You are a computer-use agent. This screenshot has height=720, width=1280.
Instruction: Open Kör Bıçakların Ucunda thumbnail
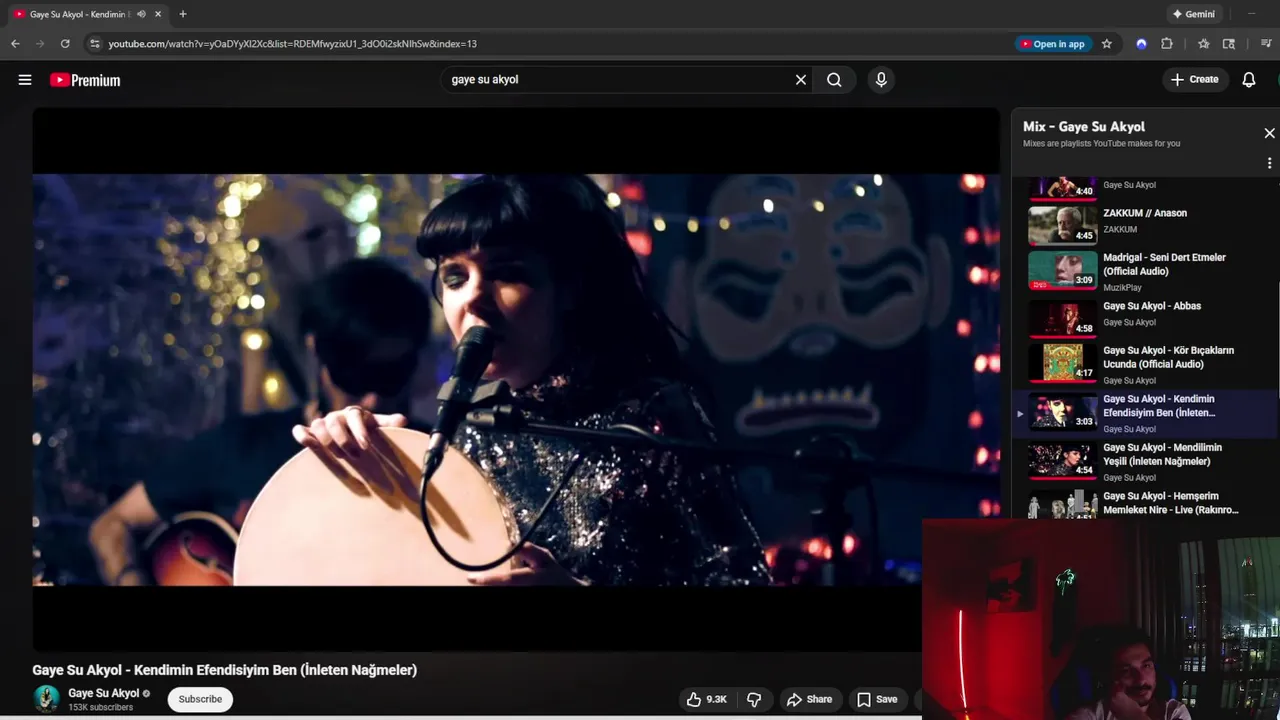coord(1062,363)
